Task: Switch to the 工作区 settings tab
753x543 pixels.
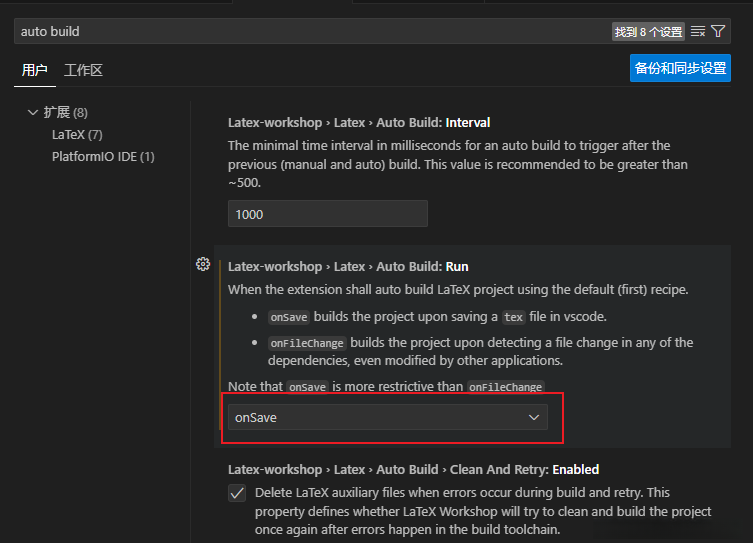Action: 83,70
